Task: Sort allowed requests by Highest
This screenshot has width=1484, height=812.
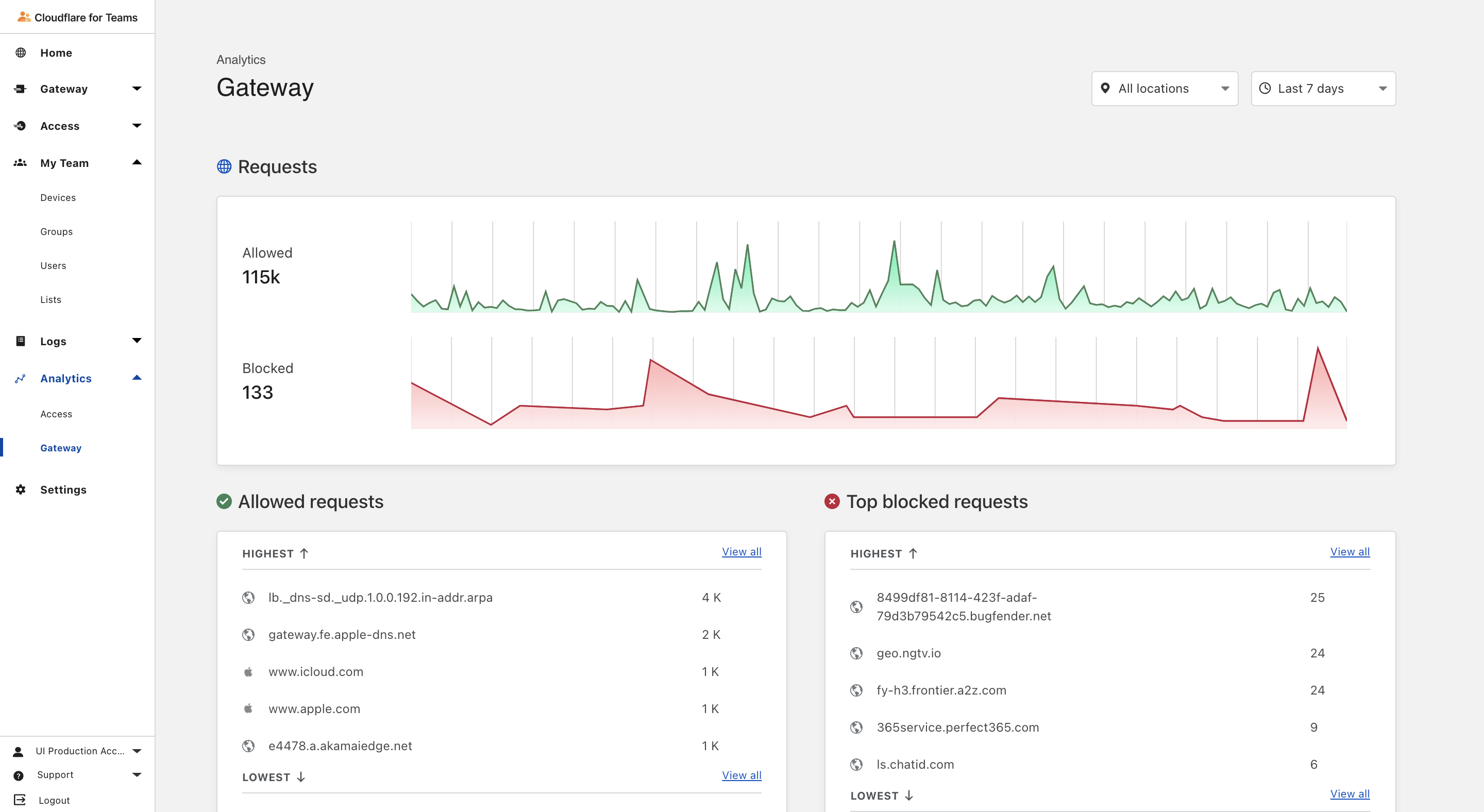Action: 276,553
